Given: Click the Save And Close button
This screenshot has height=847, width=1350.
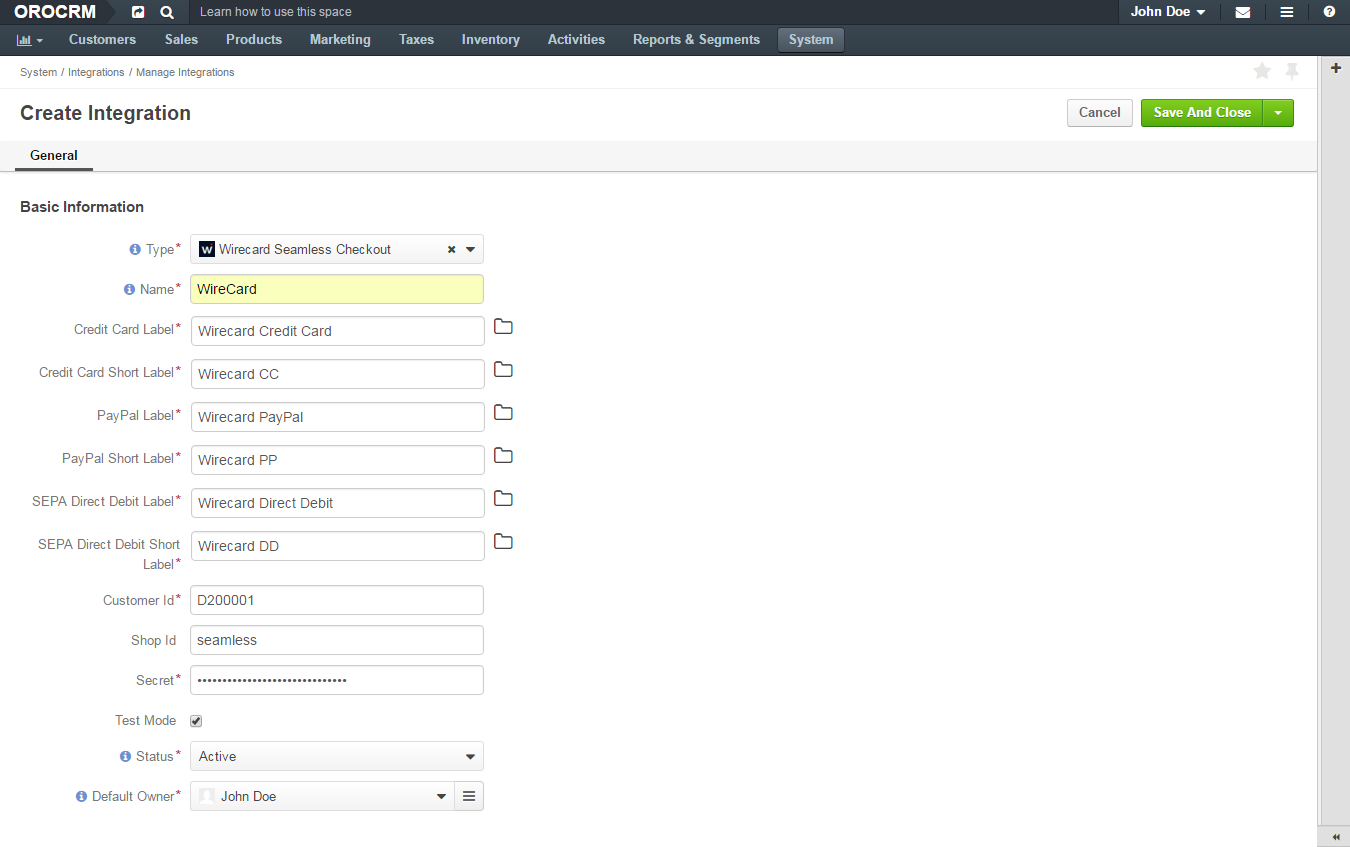Looking at the screenshot, I should click(1202, 113).
